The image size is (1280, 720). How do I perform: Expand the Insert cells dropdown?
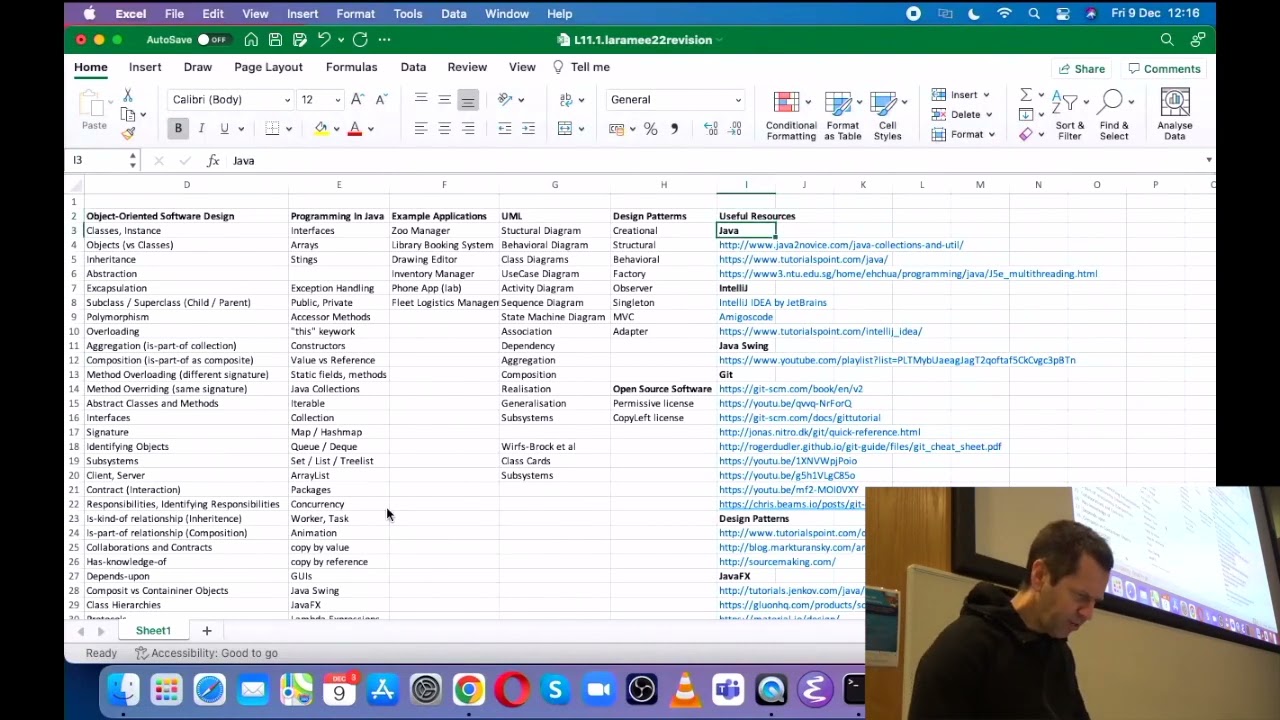pos(986,95)
